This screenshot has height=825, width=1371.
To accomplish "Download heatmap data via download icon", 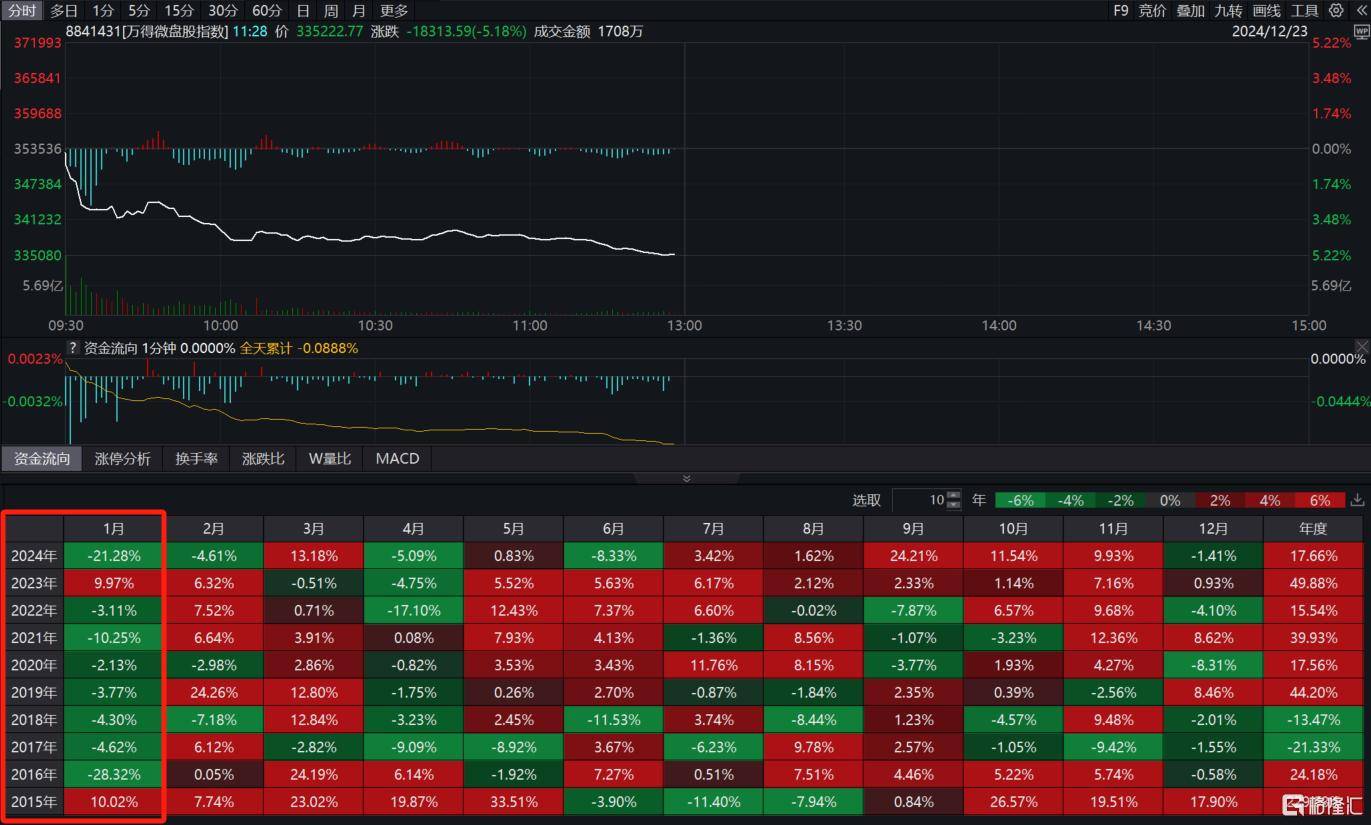I will [1357, 500].
